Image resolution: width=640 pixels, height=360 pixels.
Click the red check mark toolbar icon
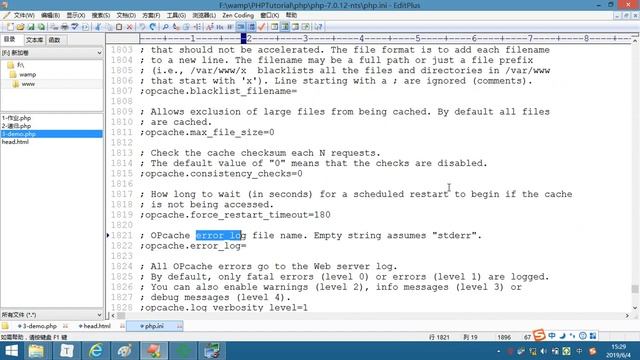pos(262,27)
